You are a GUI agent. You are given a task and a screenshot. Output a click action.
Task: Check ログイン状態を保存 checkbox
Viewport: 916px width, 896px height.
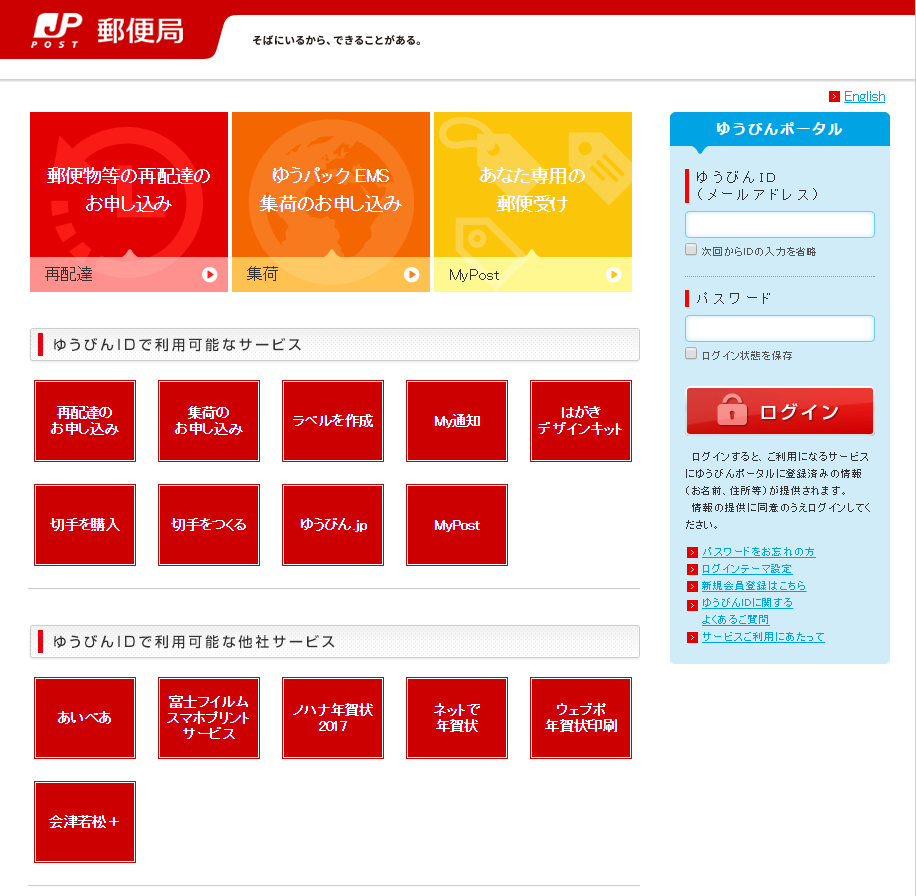coord(691,354)
